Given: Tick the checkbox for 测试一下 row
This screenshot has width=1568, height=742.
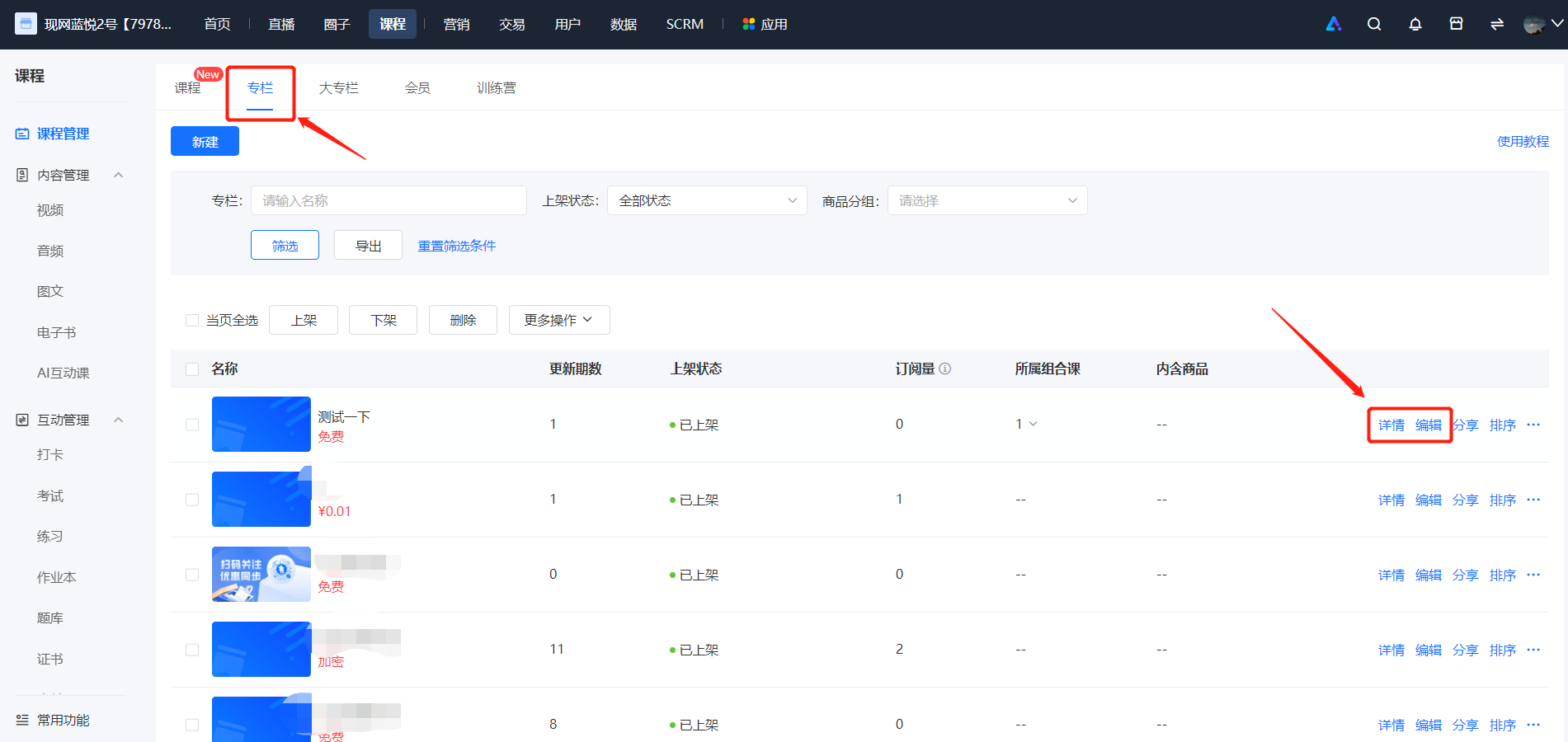Looking at the screenshot, I should 192,425.
